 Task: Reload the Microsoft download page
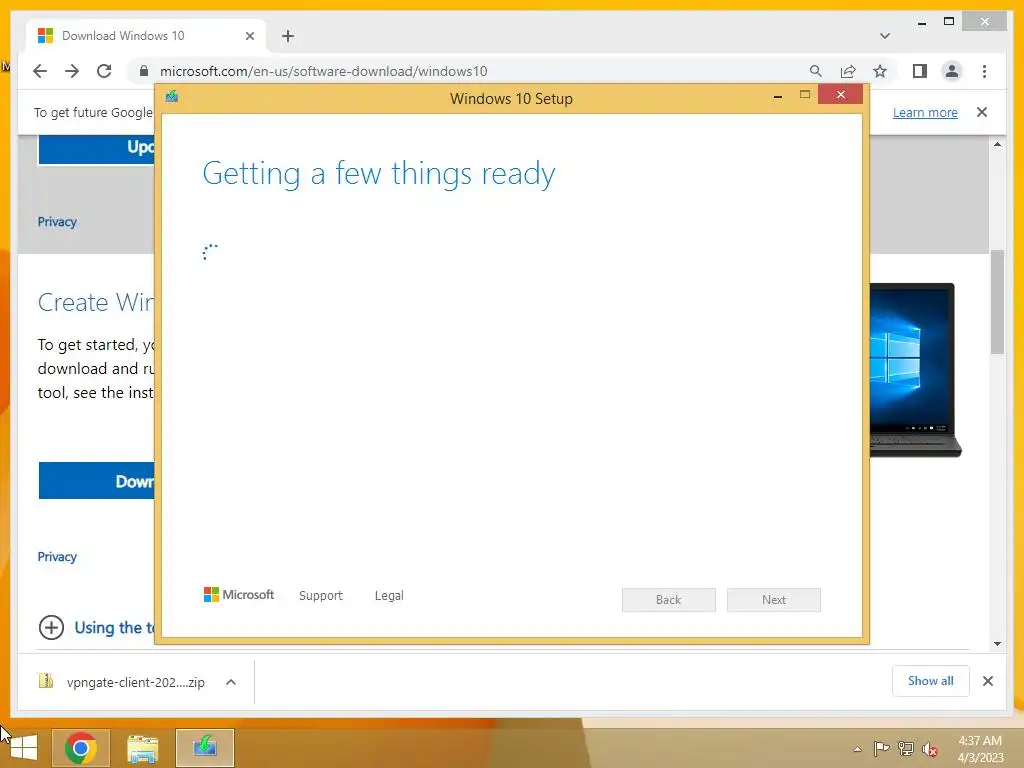click(x=104, y=71)
